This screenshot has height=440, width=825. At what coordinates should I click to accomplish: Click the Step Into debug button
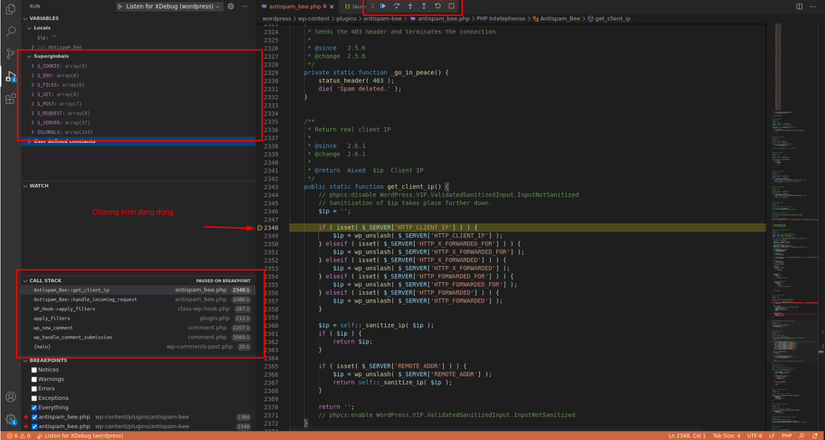click(x=410, y=6)
